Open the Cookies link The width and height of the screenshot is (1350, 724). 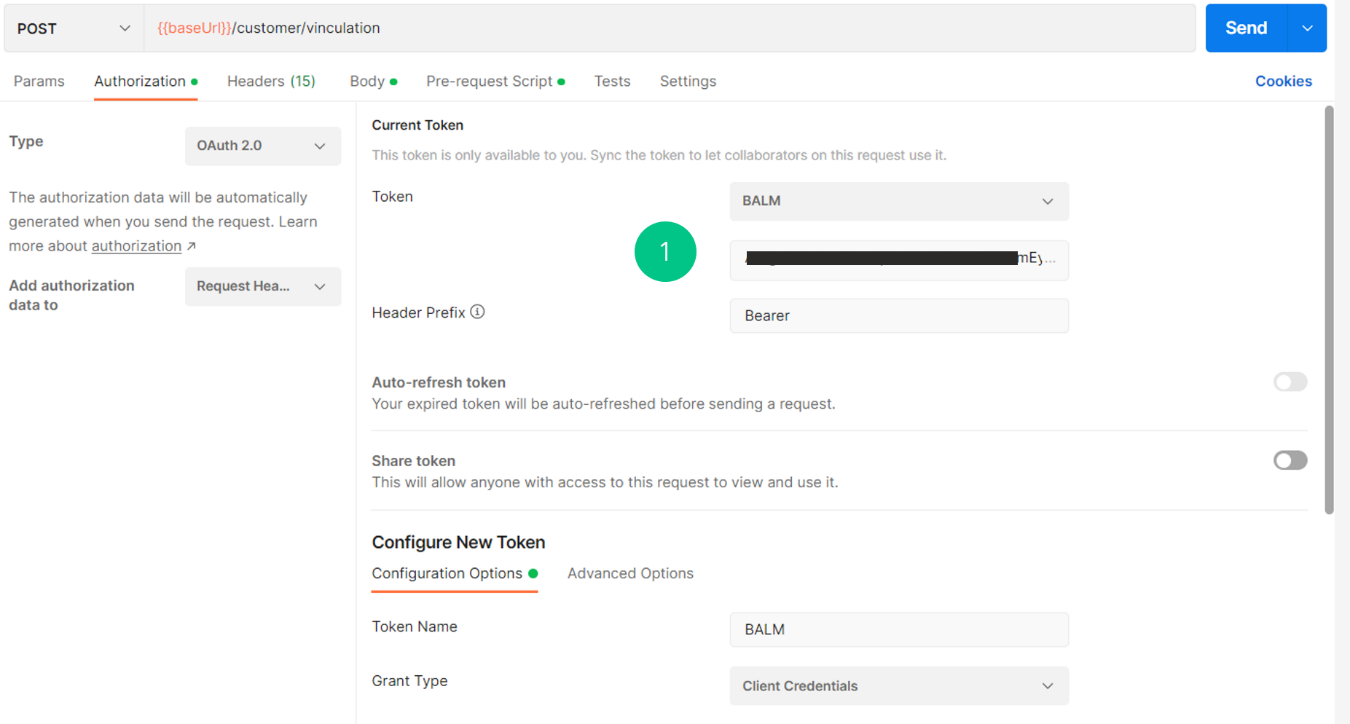tap(1283, 81)
